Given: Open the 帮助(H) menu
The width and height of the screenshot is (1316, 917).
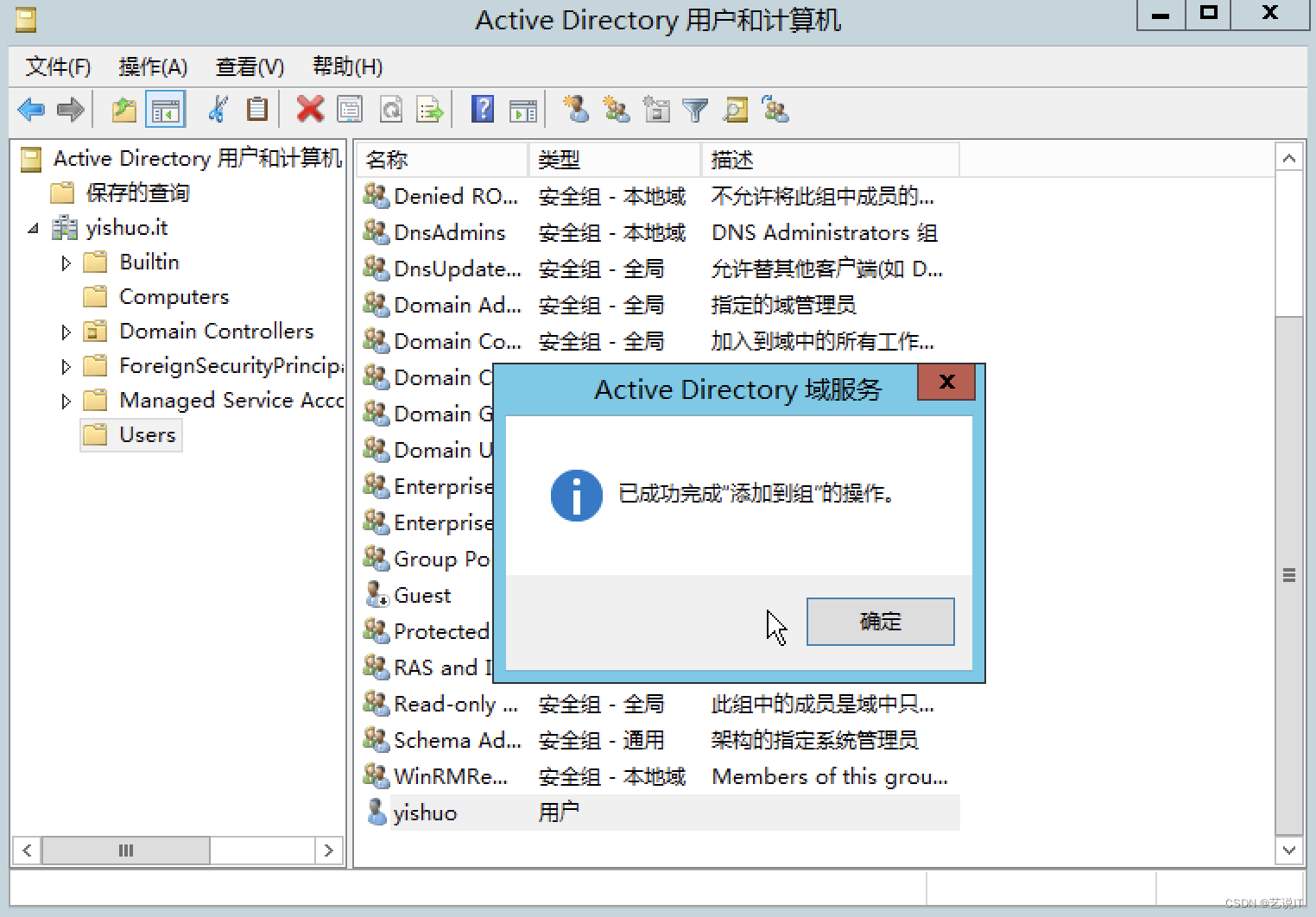Looking at the screenshot, I should [347, 66].
